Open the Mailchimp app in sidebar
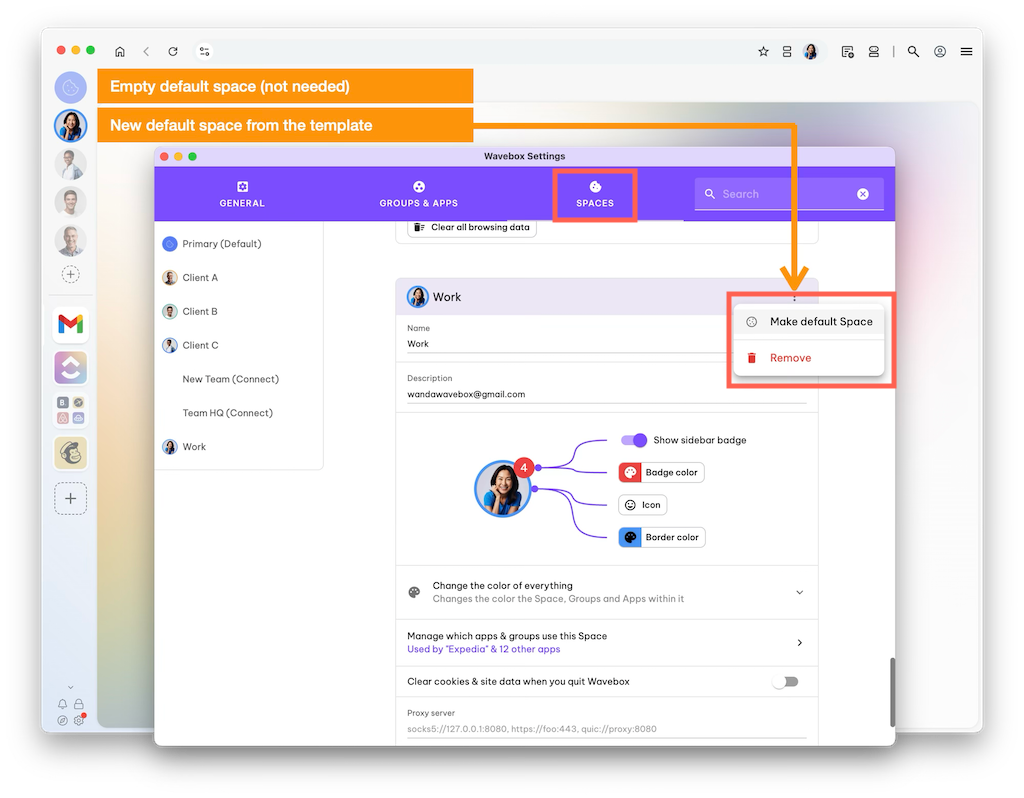1024x798 pixels. 71,453
